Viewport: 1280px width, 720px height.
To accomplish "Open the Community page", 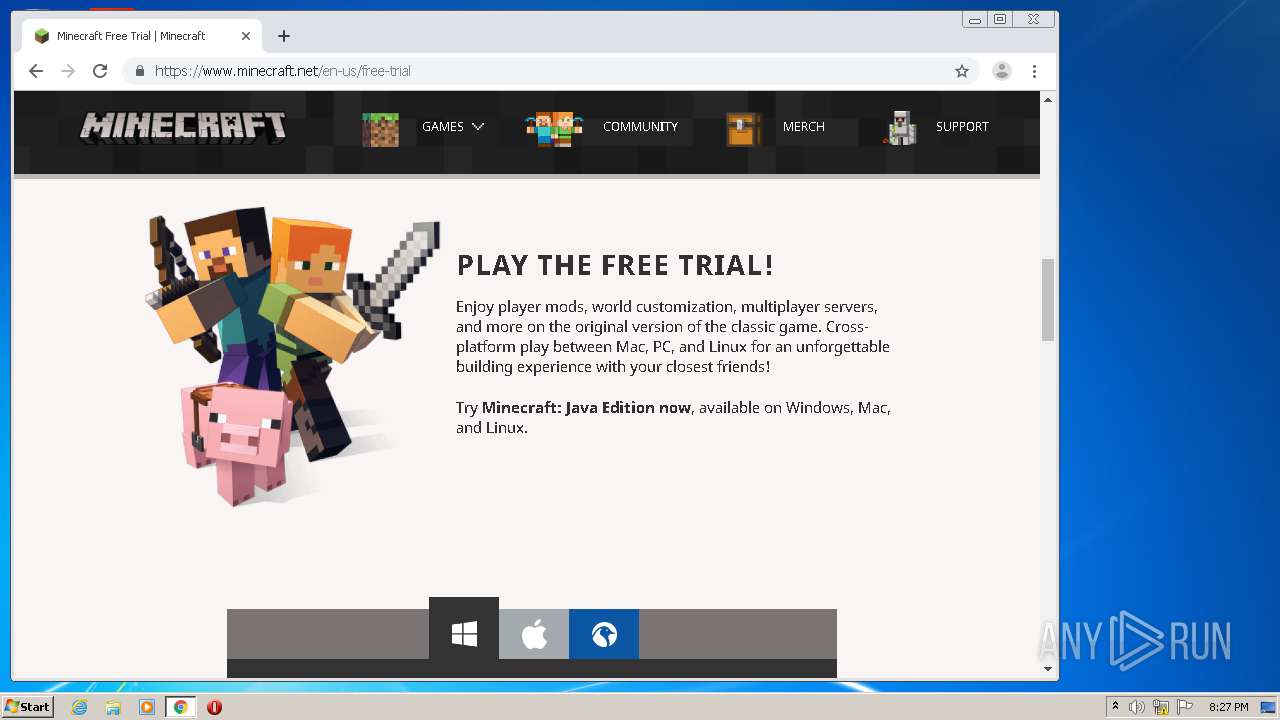I will click(640, 127).
